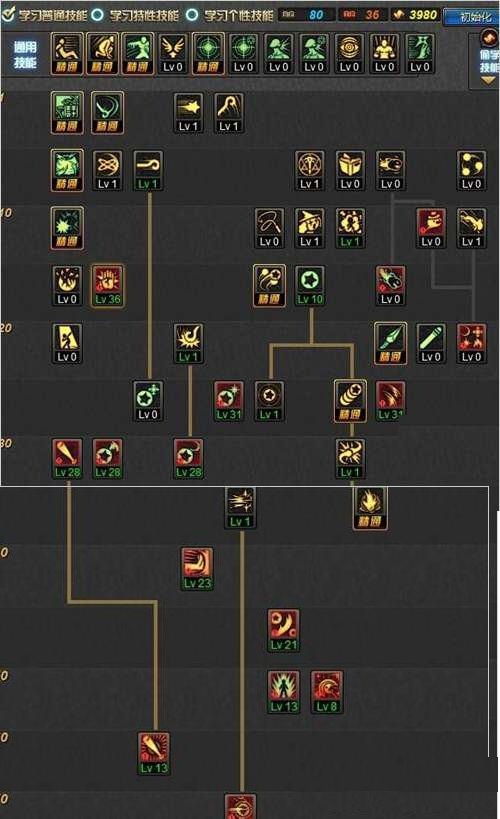Image resolution: width=500 pixels, height=819 pixels.
Task: Select the mastered green crosshair general skill
Action: click(208, 53)
